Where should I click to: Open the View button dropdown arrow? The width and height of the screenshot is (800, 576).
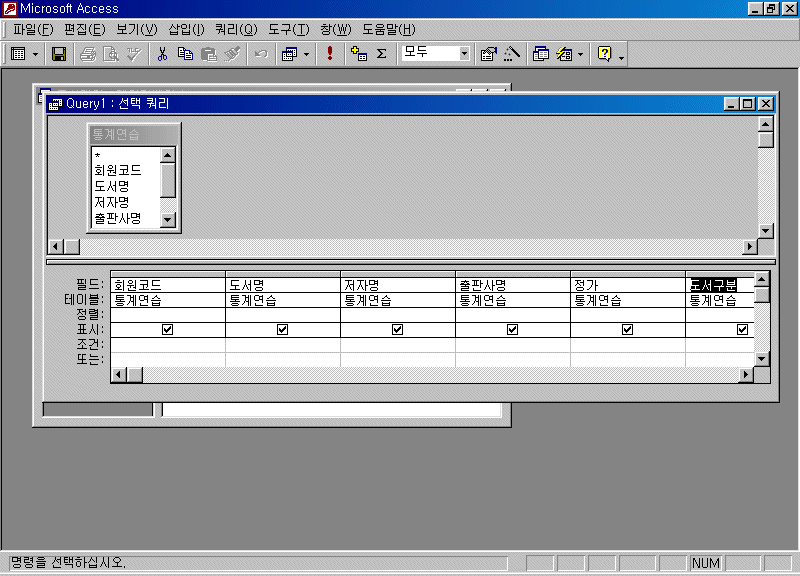click(x=35, y=54)
